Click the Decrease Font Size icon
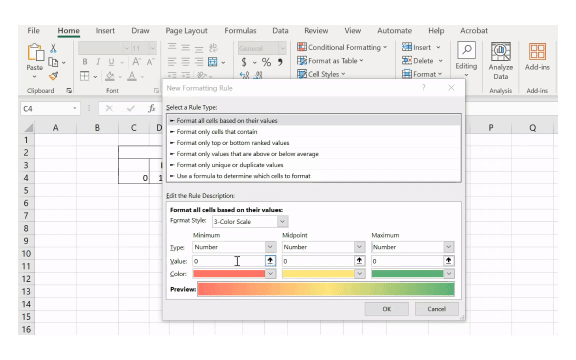The height and width of the screenshot is (360, 576). pyautogui.click(x=150, y=62)
